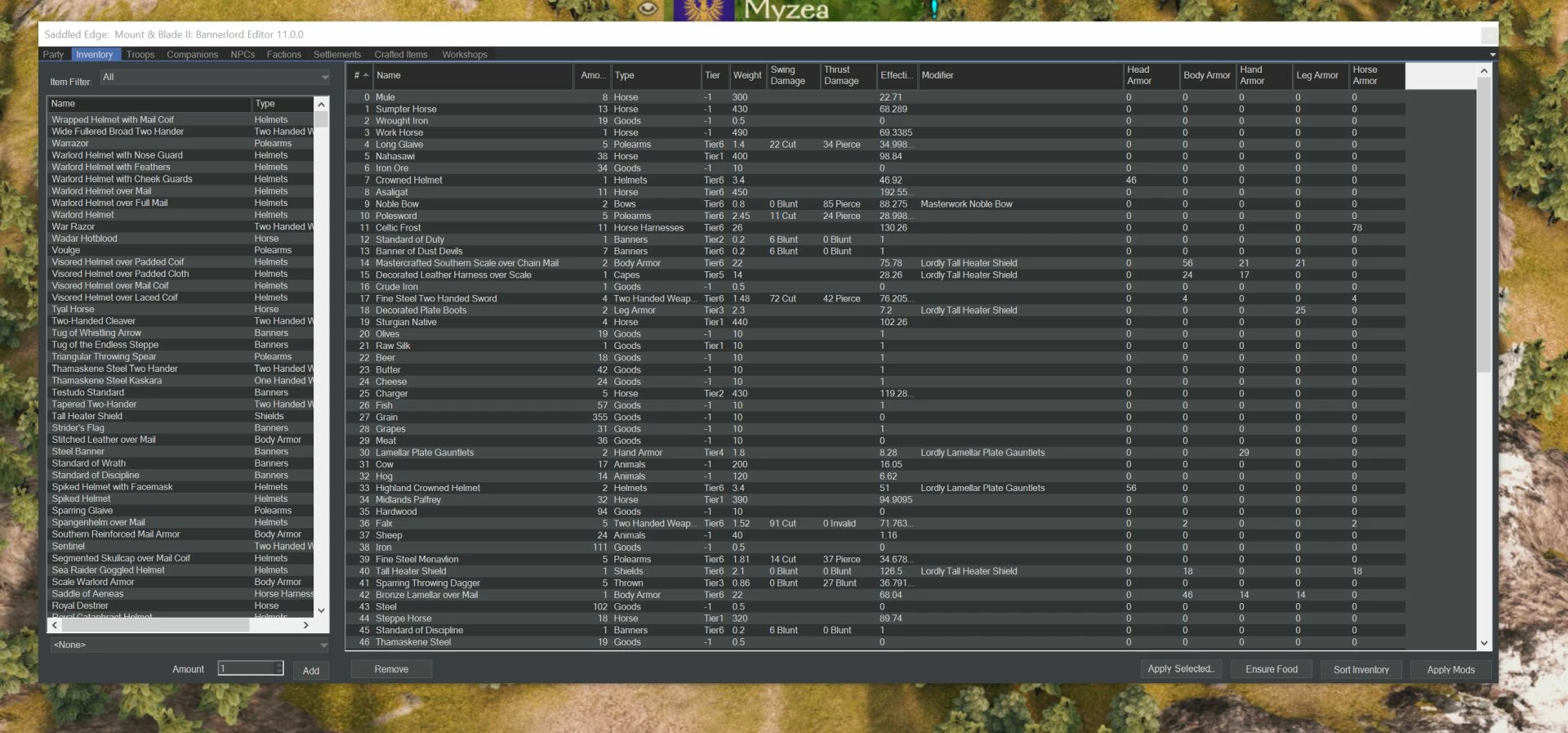Close the Bannerlord Editor window
1568x733 pixels.
1490,35
